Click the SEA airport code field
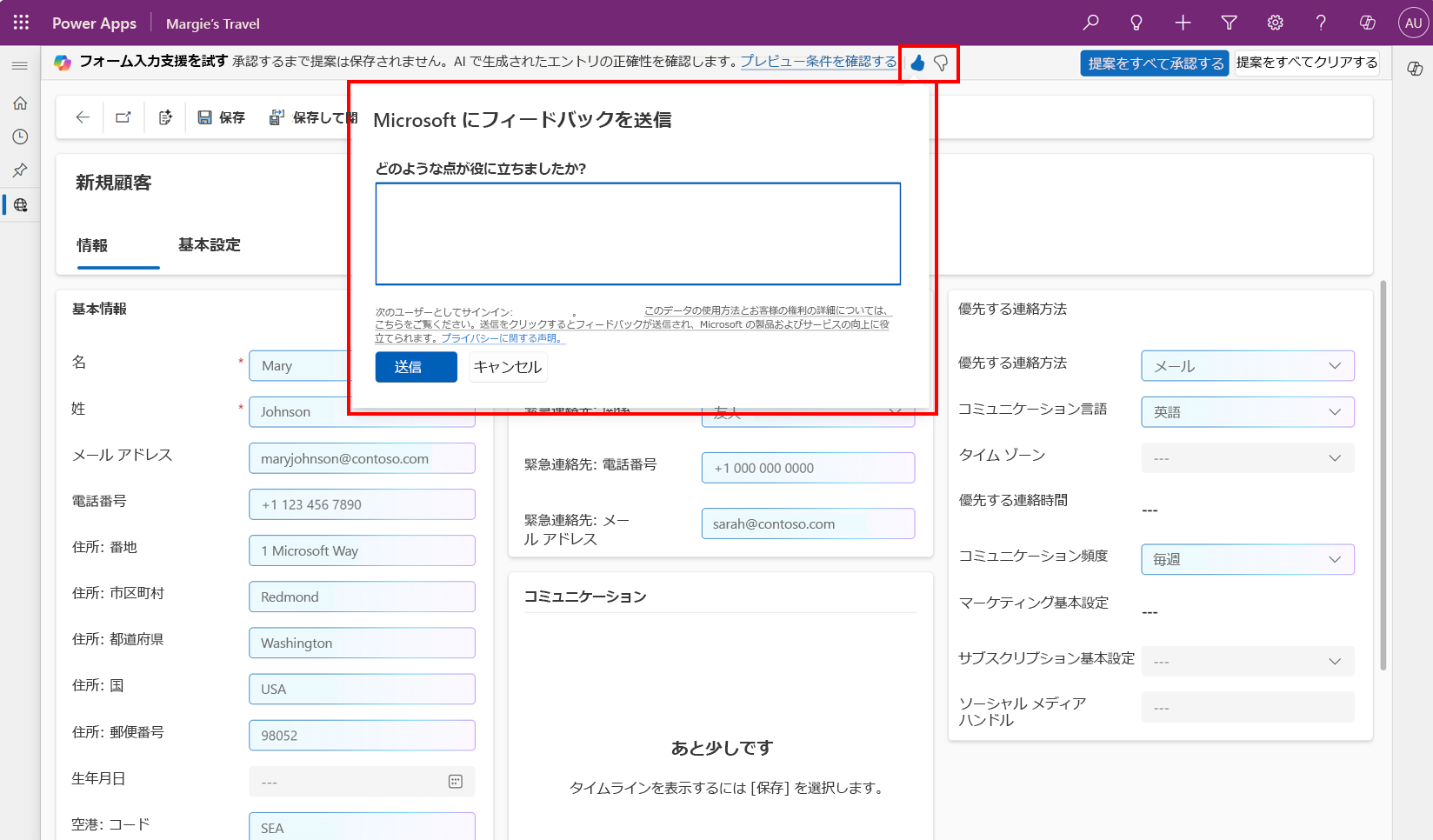The width and height of the screenshot is (1433, 840). [362, 827]
